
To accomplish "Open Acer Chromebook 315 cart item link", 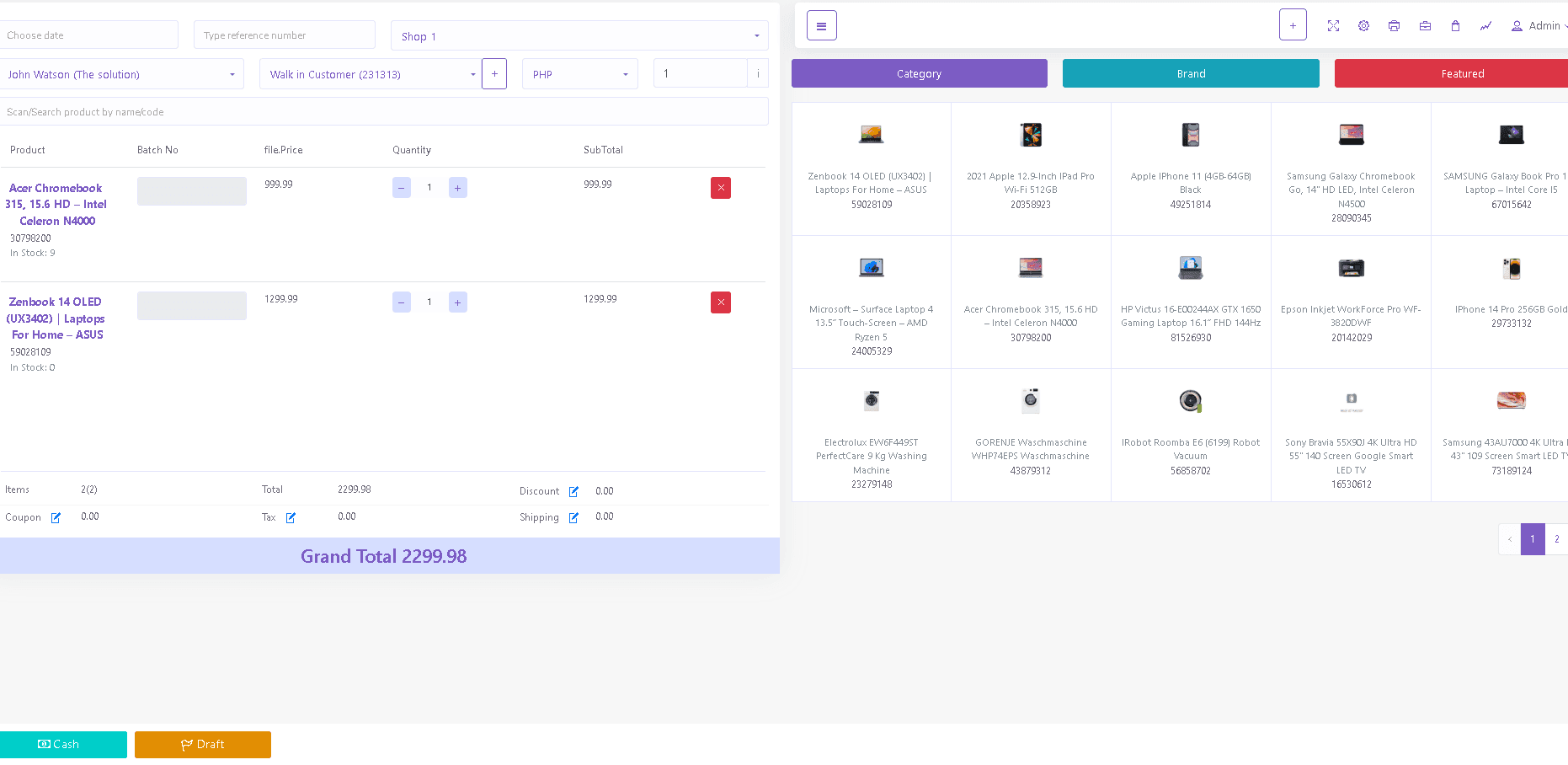I will (56, 205).
